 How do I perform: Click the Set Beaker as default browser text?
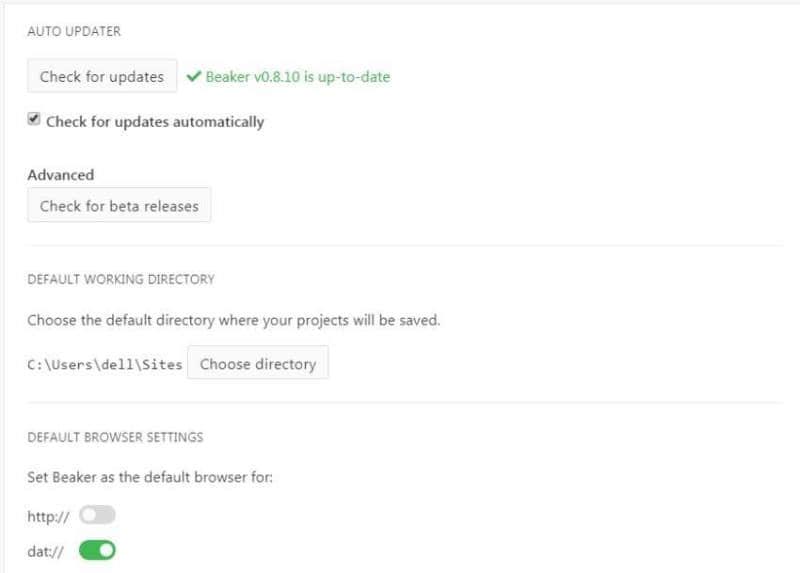150,477
